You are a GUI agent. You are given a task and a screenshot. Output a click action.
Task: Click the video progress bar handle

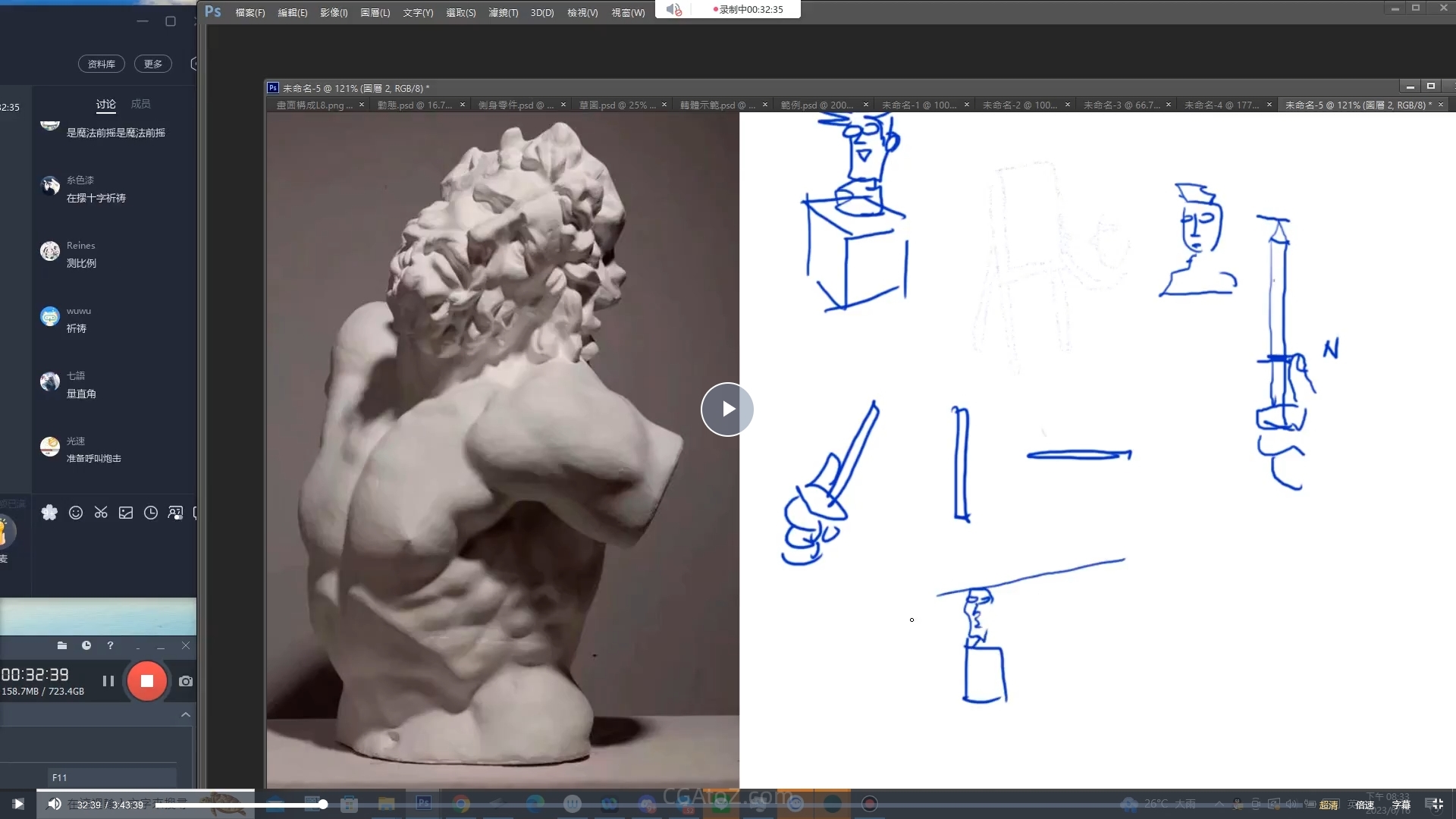coord(323,804)
